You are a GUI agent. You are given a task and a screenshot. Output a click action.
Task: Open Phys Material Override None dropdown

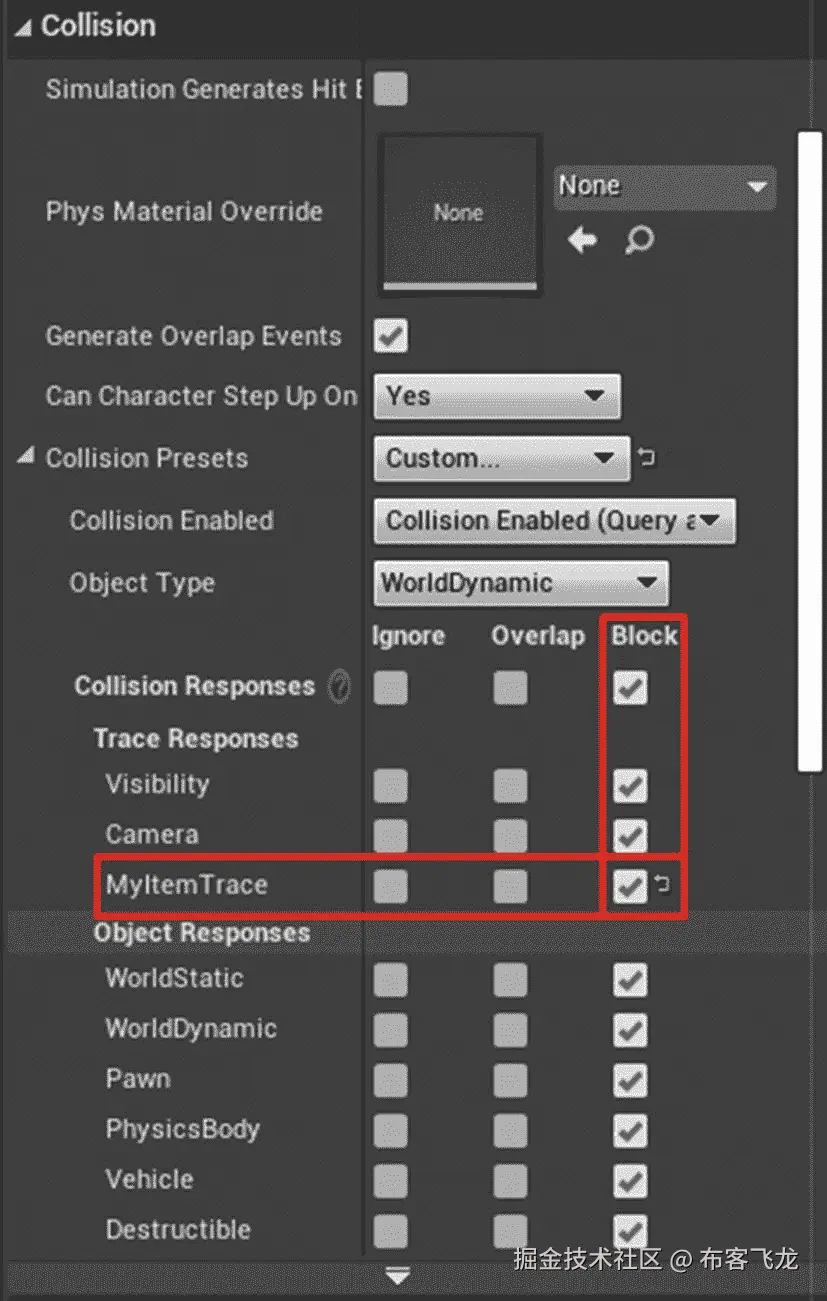(664, 187)
